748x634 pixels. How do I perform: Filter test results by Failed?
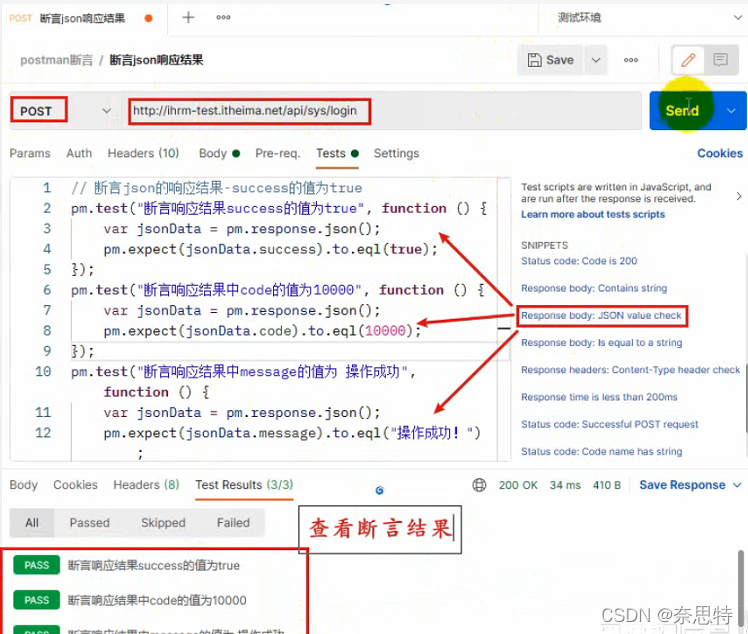[x=233, y=523]
